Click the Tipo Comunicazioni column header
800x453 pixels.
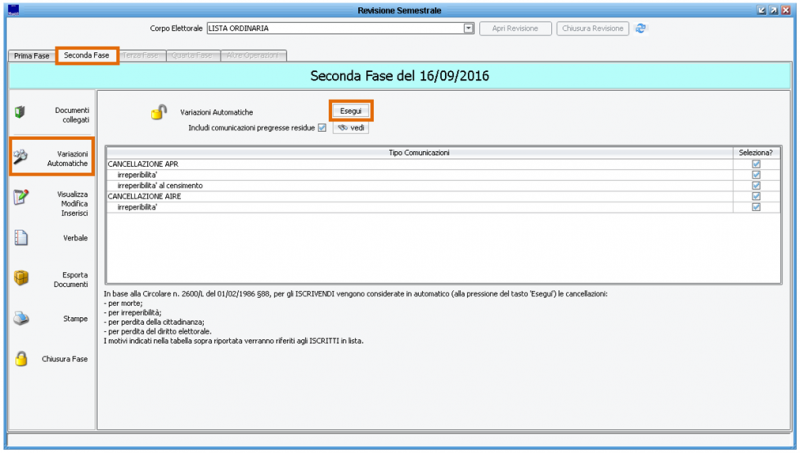[419, 153]
